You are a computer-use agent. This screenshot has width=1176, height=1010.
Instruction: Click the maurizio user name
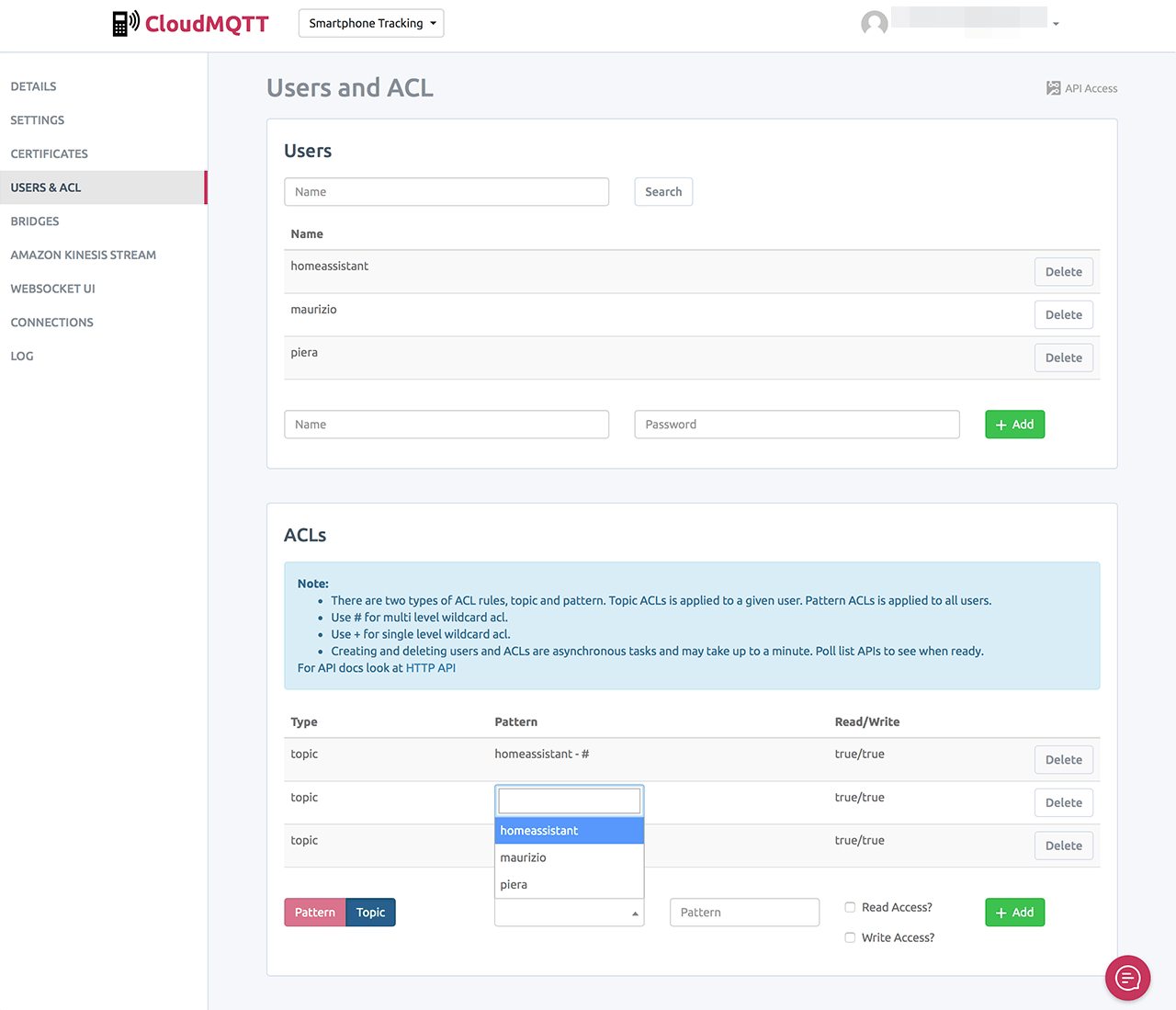pos(314,310)
